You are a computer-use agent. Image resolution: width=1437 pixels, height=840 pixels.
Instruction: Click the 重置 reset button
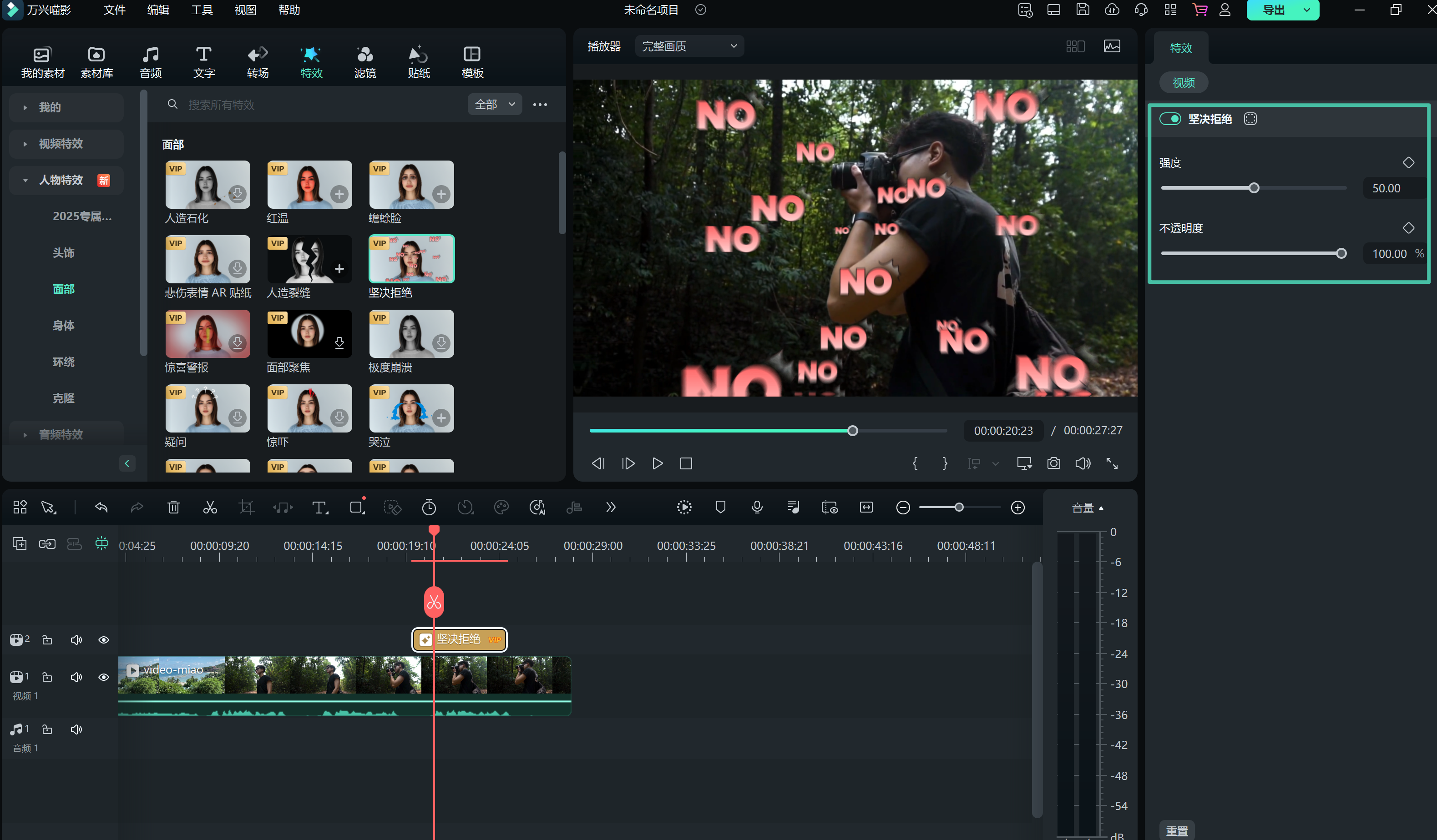click(1176, 830)
